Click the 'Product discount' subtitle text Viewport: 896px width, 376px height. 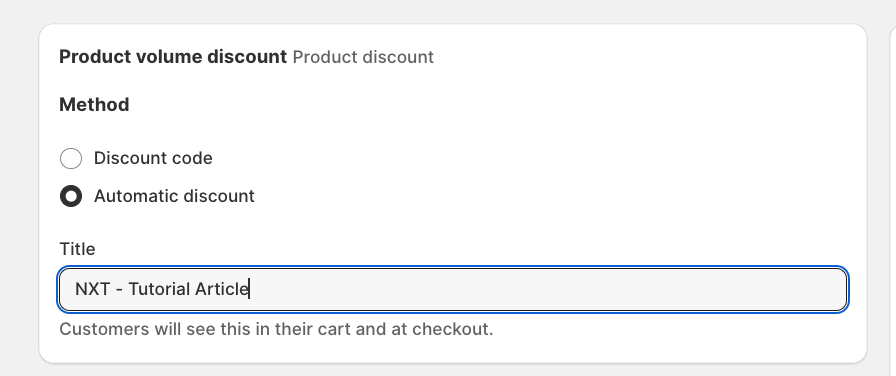(x=363, y=57)
